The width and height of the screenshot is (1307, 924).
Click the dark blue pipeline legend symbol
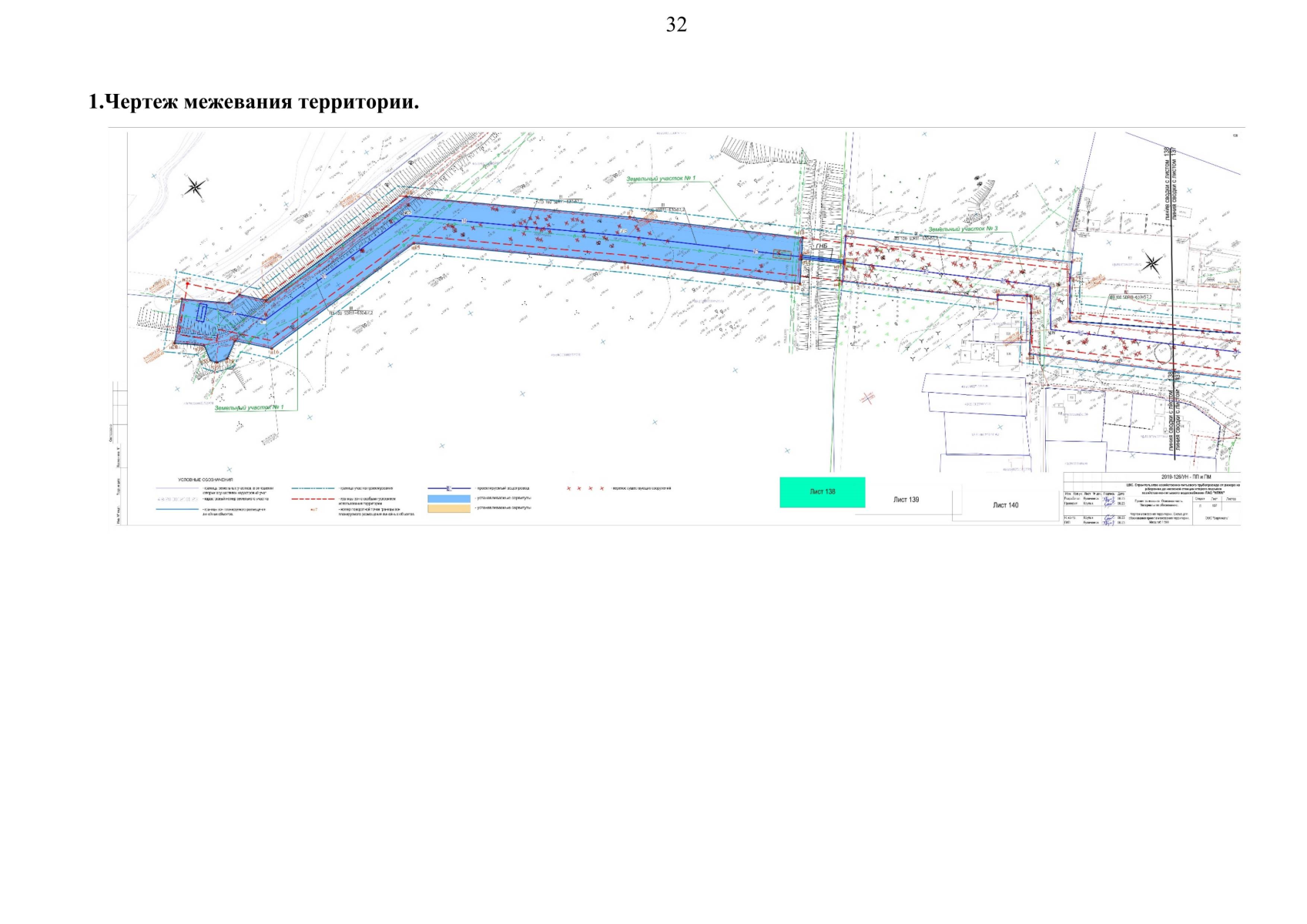pos(449,488)
